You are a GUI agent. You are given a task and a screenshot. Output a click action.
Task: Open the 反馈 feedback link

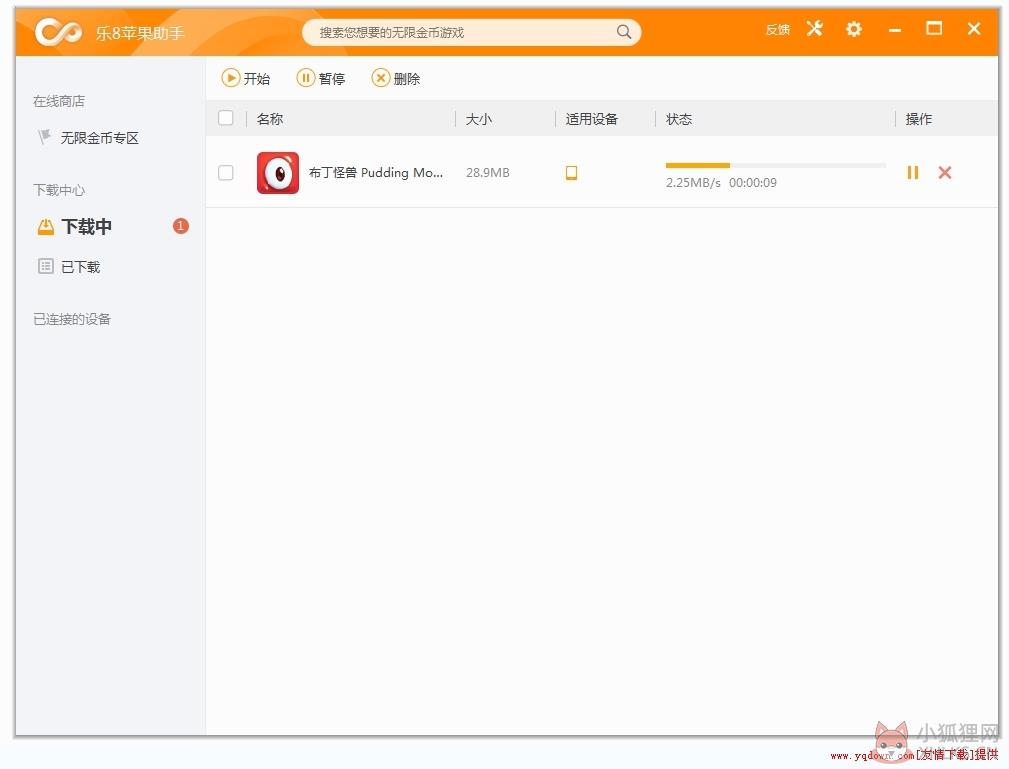pyautogui.click(x=777, y=30)
